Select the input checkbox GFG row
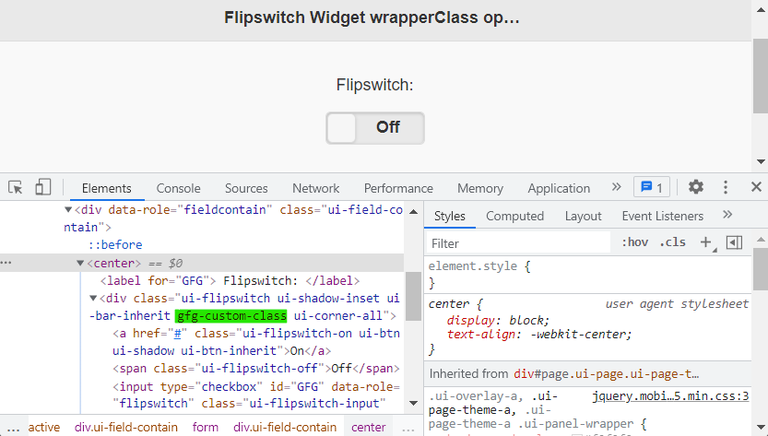Image resolution: width=768 pixels, height=436 pixels. pos(256,395)
